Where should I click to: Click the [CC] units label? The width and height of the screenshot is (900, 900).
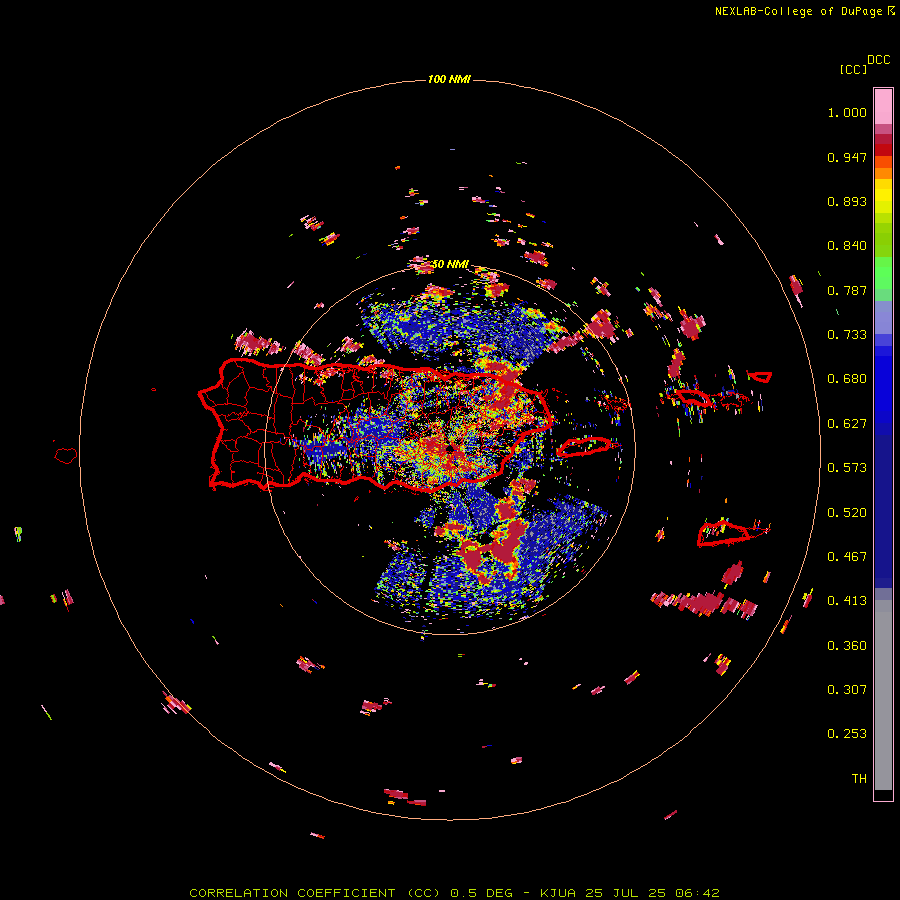tap(853, 69)
